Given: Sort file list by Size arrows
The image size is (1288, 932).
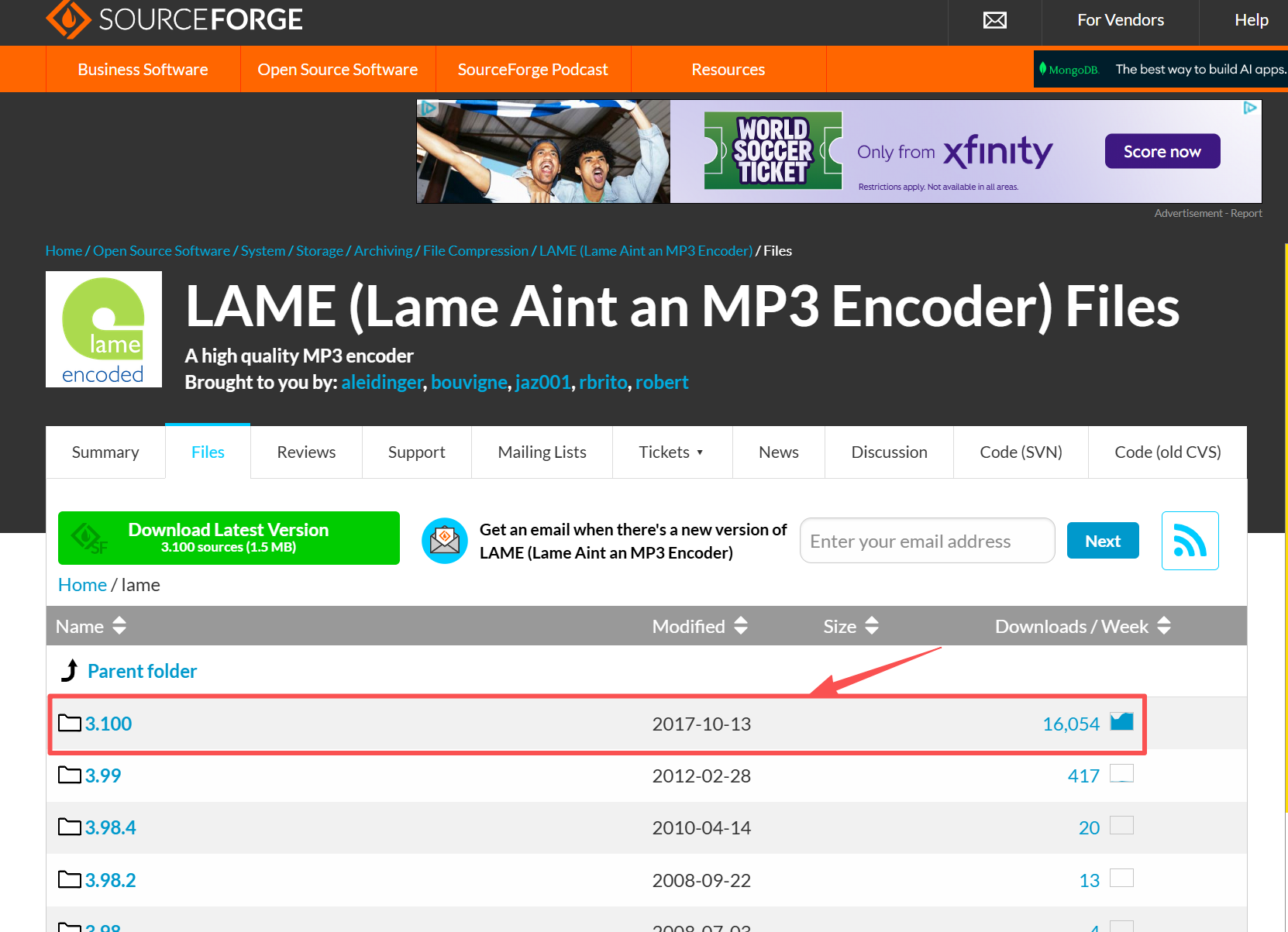Looking at the screenshot, I should point(872,625).
